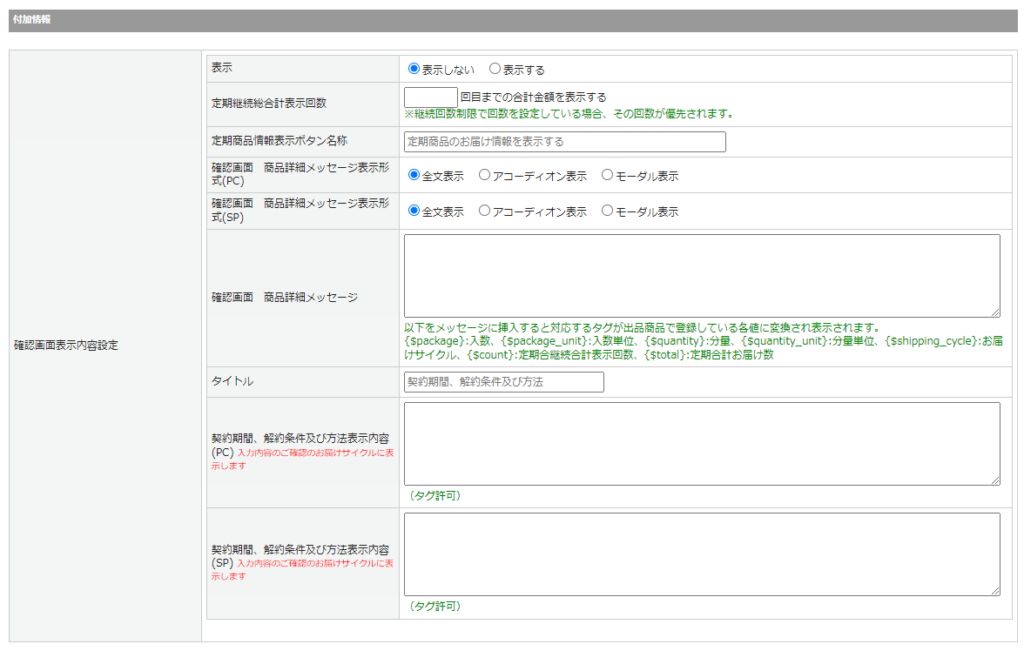Select 全文表示 for PC message format

coord(414,176)
